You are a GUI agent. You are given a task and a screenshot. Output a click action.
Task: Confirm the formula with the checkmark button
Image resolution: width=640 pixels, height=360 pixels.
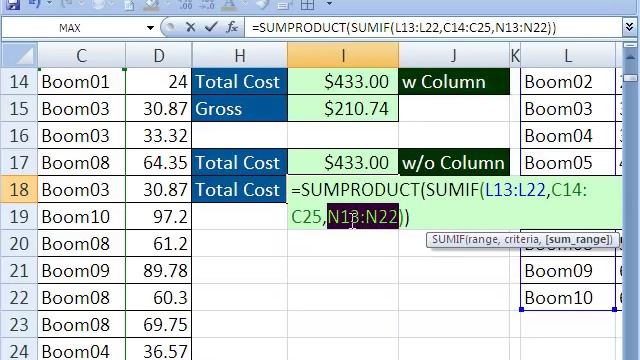[x=211, y=27]
